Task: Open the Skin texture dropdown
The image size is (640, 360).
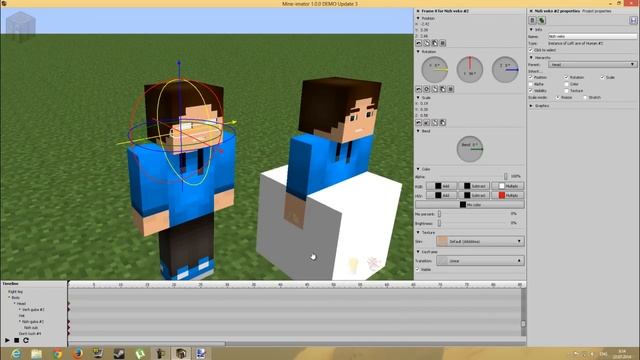Action: (x=480, y=241)
